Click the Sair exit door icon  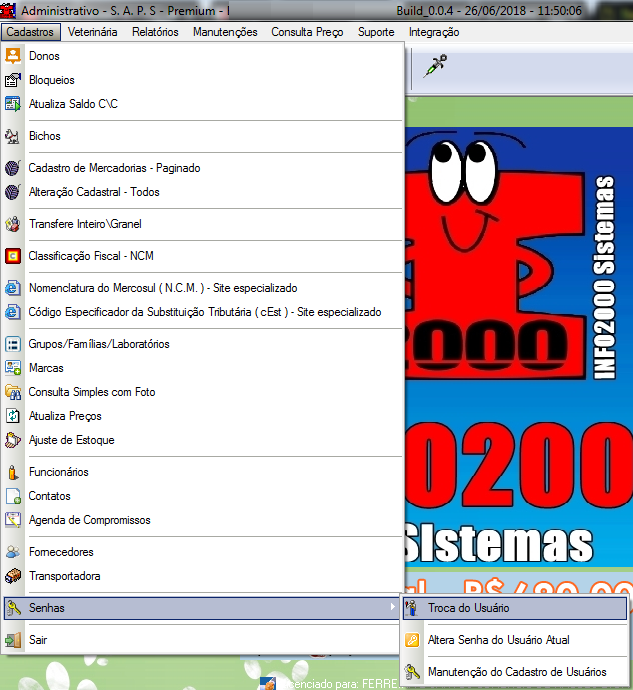point(13,640)
